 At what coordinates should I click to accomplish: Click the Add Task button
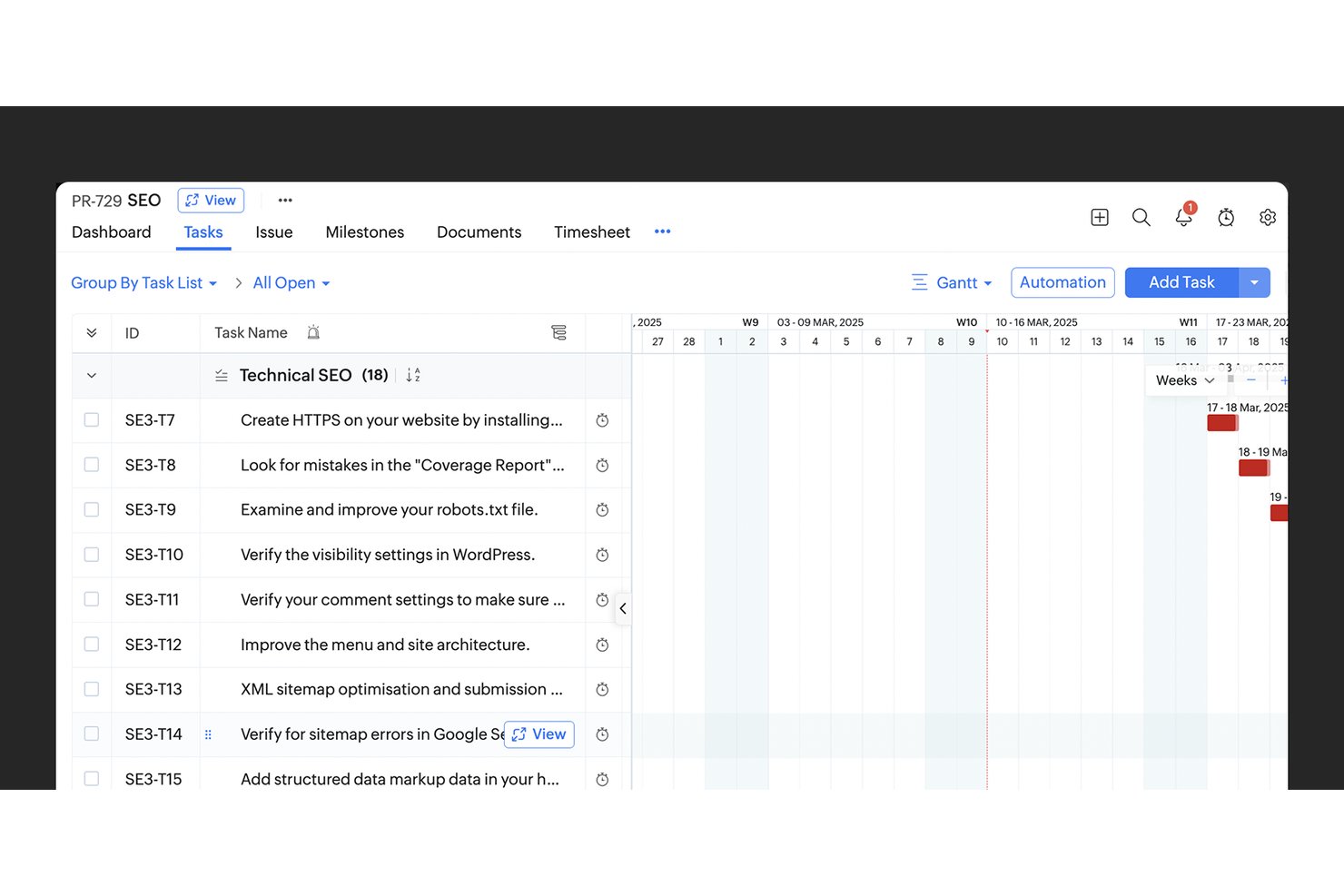[x=1181, y=282]
